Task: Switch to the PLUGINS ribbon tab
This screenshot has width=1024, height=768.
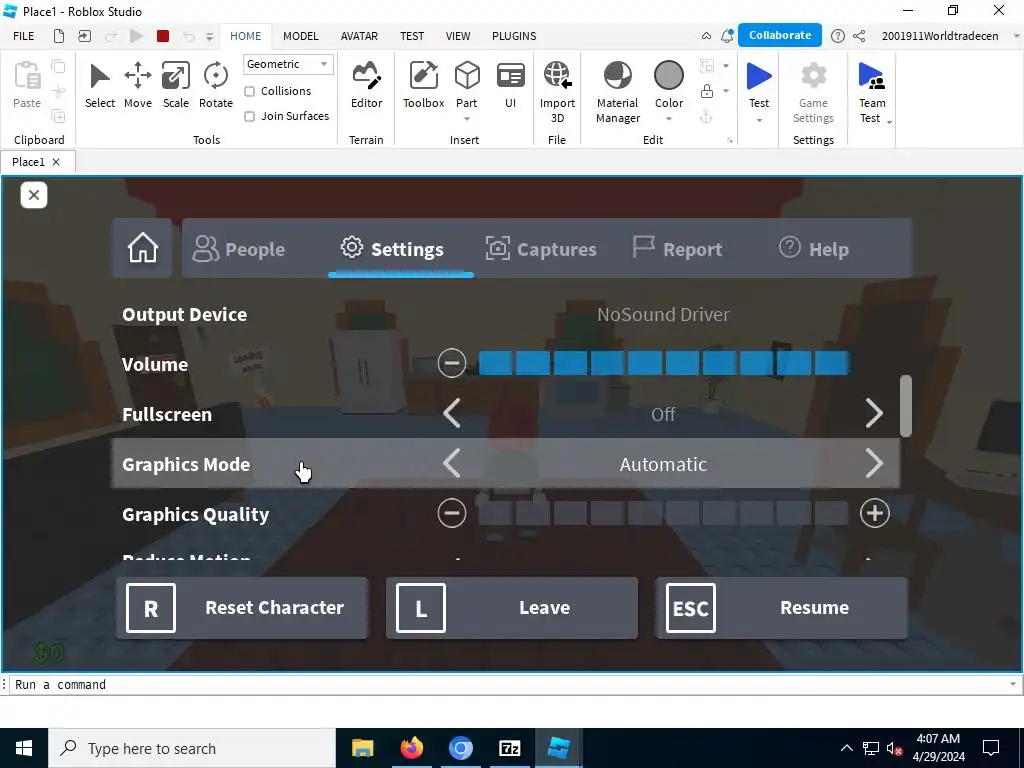Action: (514, 36)
